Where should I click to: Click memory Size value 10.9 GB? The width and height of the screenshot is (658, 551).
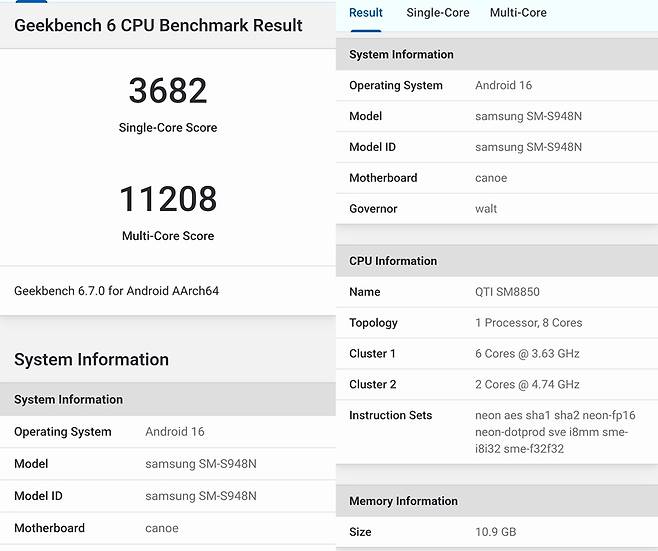496,532
